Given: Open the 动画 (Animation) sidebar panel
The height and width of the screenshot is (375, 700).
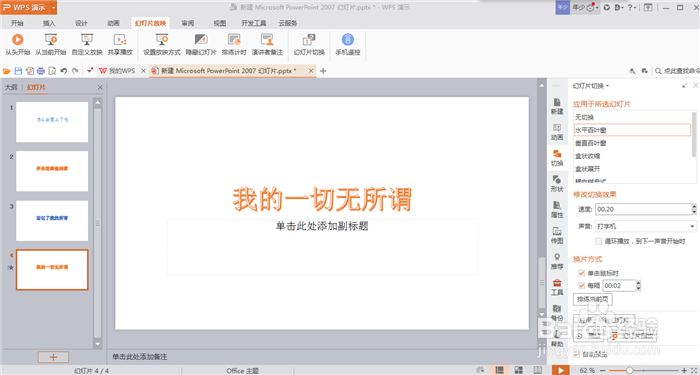Looking at the screenshot, I should pyautogui.click(x=557, y=132).
